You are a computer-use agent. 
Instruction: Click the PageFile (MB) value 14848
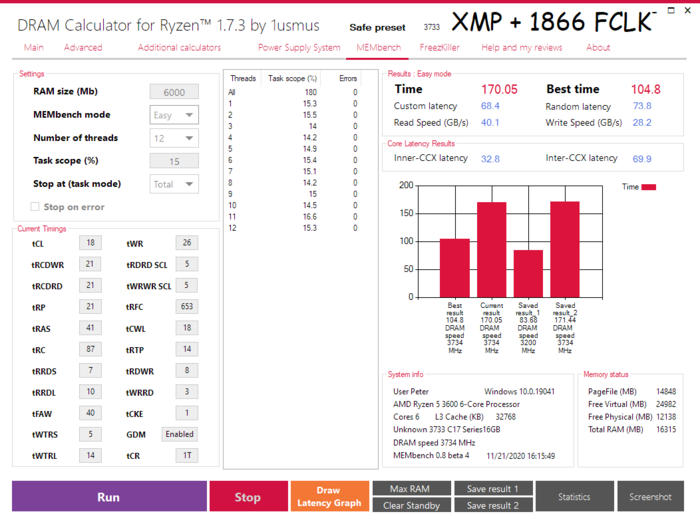[x=666, y=392]
